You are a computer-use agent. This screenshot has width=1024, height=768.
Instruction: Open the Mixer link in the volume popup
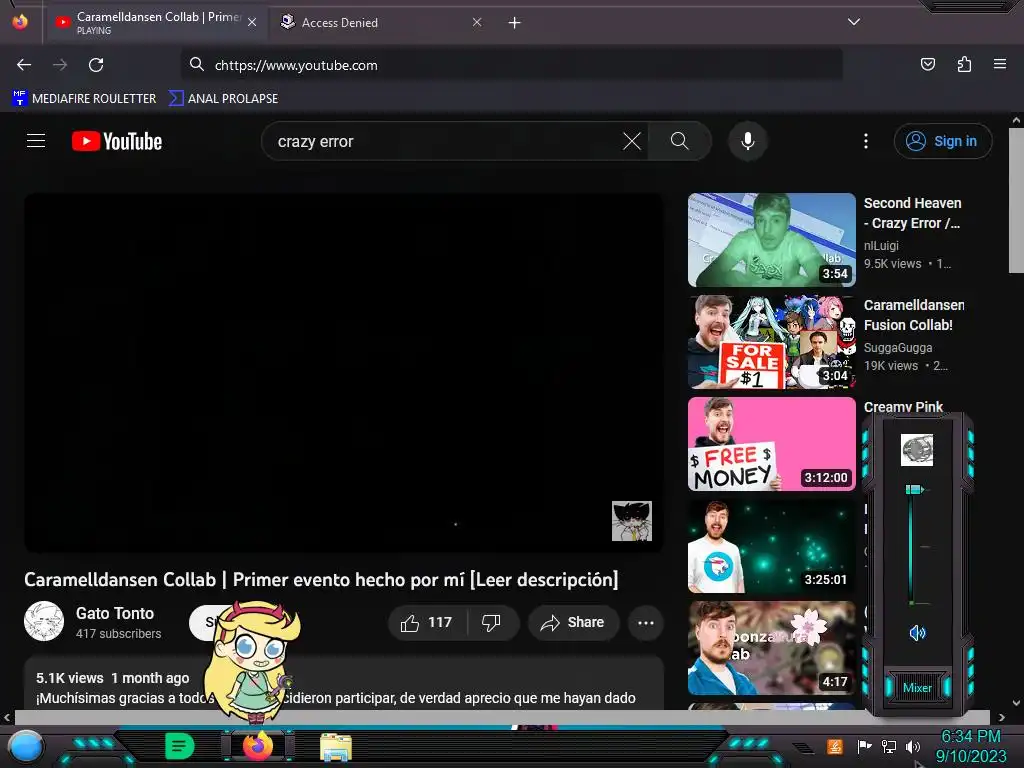(x=917, y=688)
